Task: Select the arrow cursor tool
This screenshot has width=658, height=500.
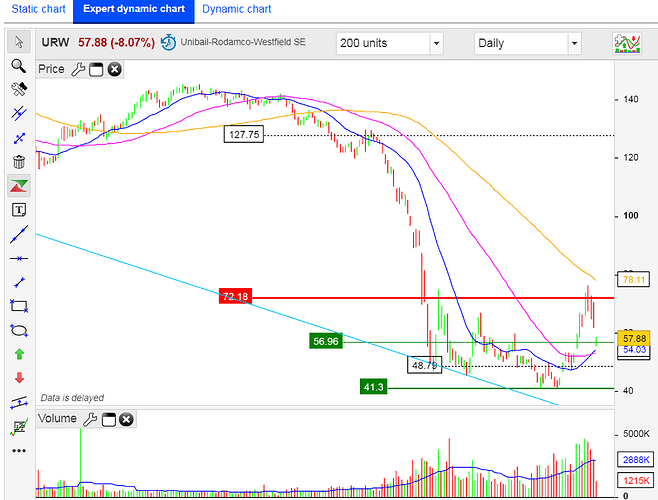Action: pos(18,42)
